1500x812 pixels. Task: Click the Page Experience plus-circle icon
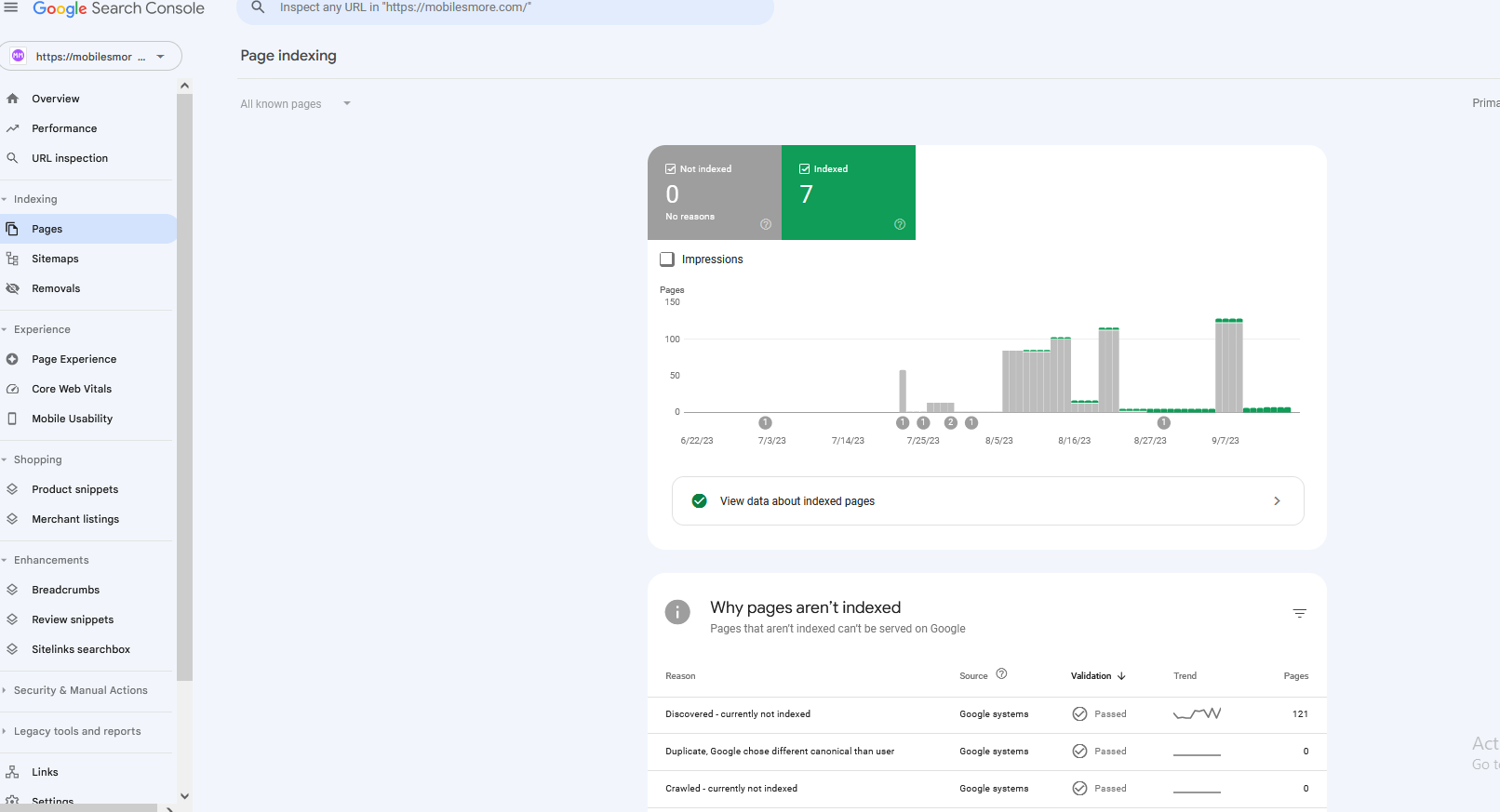tap(12, 359)
